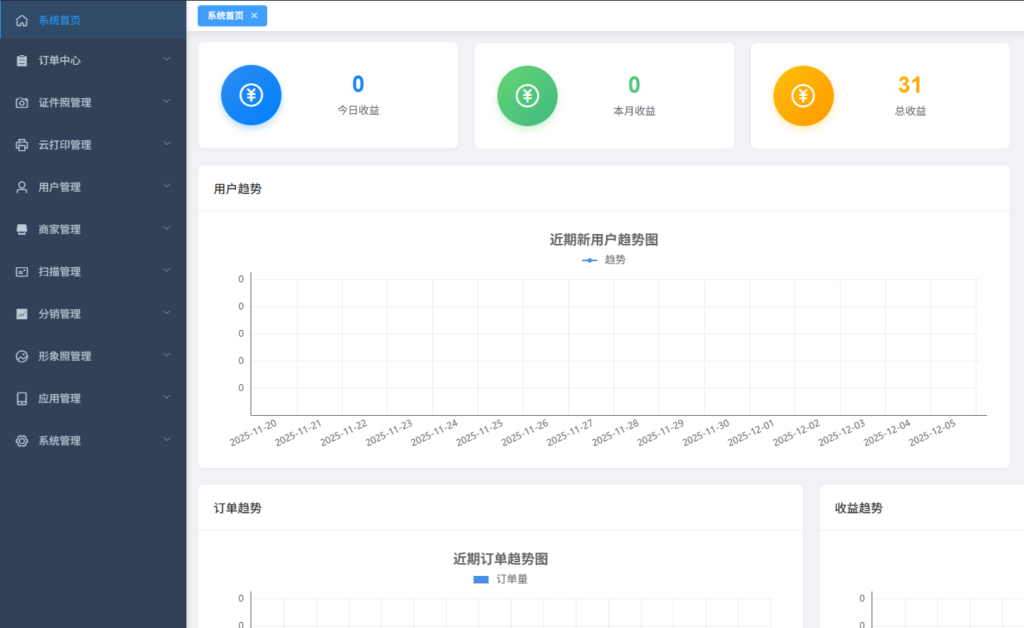This screenshot has width=1024, height=628.
Task: Switch to the 系统首页 tab
Action: [225, 16]
